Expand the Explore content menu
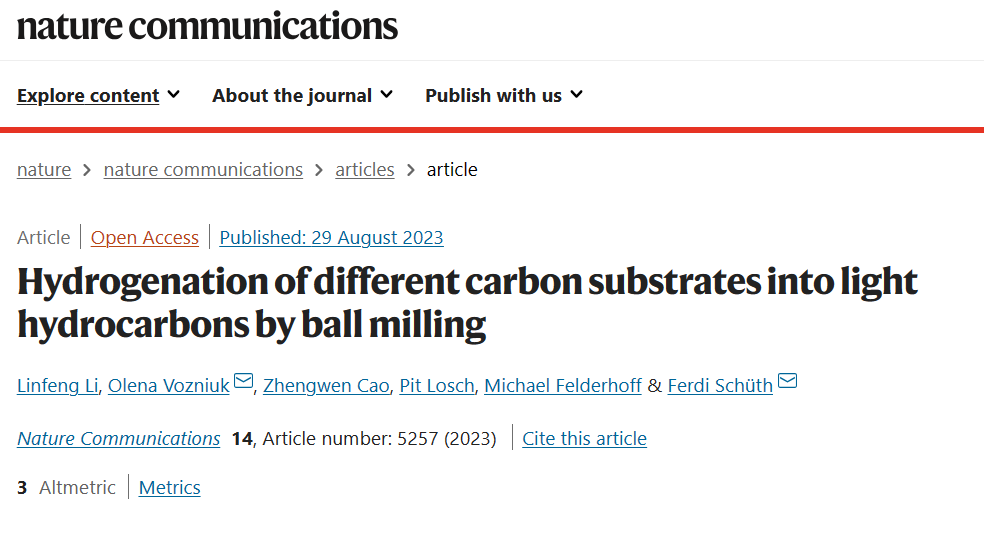984x548 pixels. click(99, 95)
